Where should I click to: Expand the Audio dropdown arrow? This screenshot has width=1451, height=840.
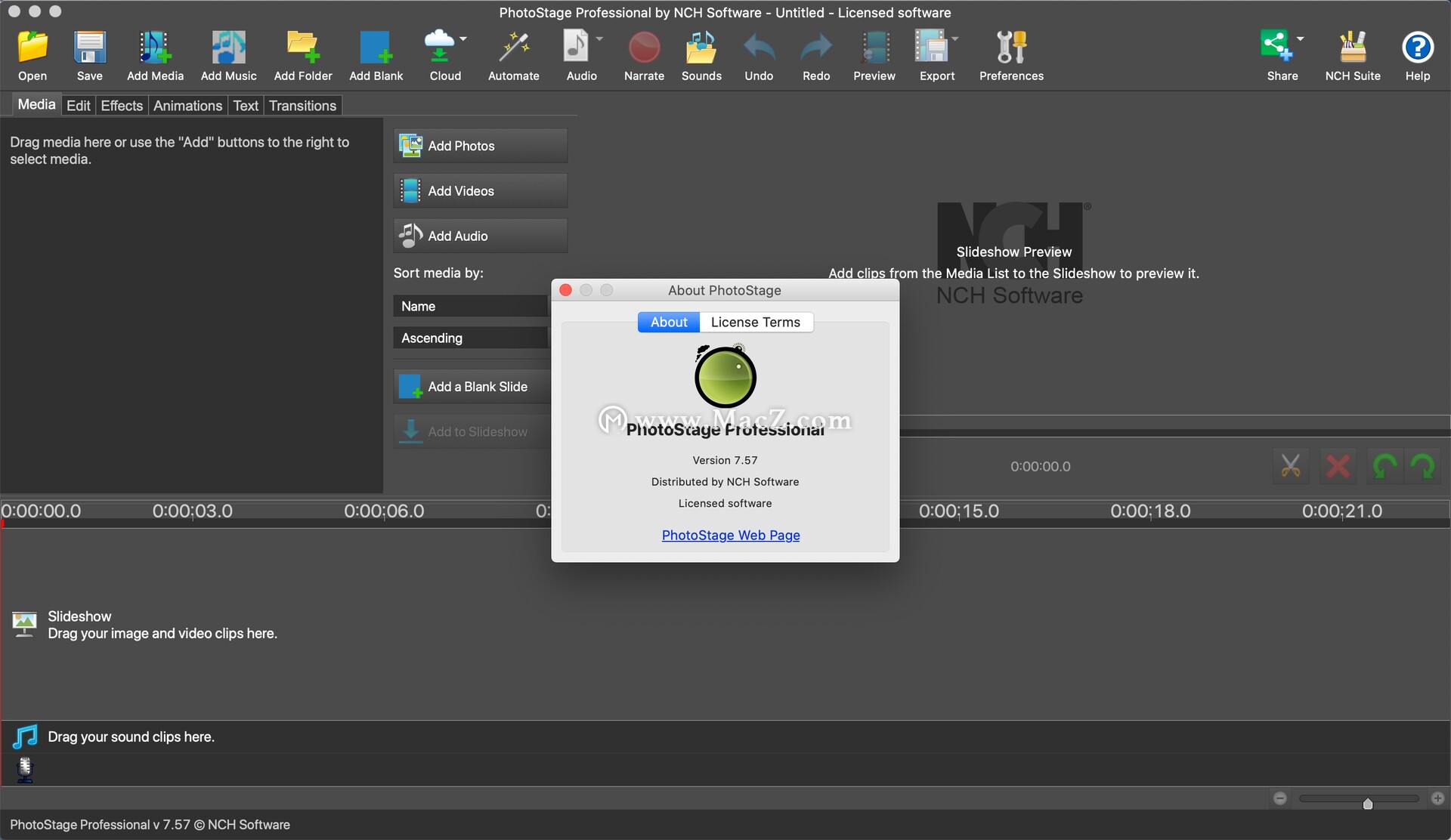pos(599,39)
